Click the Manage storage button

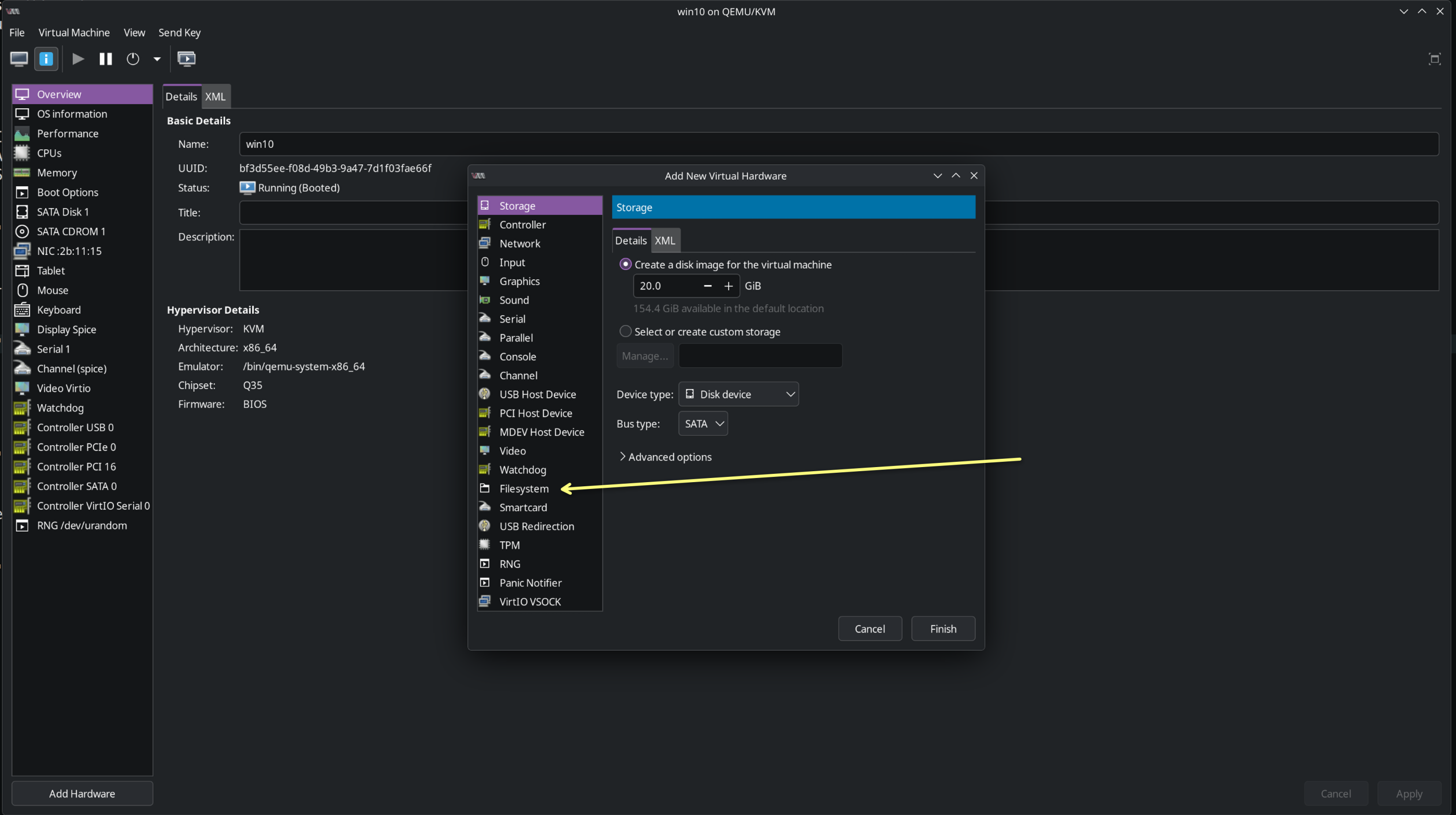click(645, 356)
